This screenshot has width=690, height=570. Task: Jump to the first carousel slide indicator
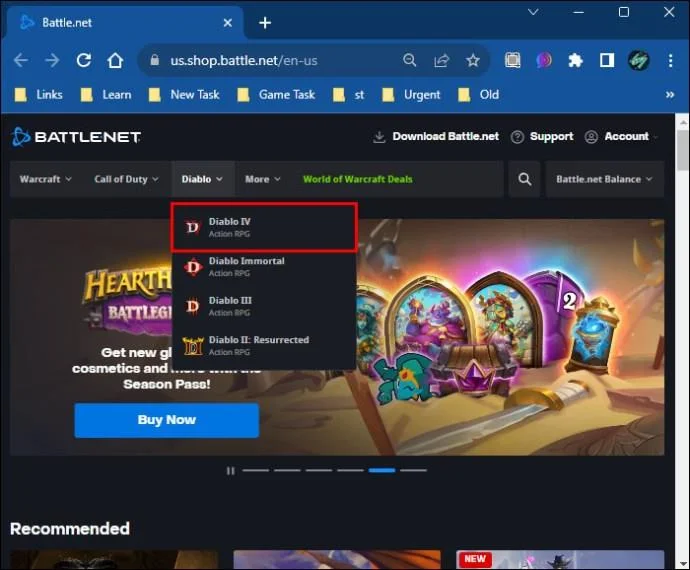pyautogui.click(x=256, y=471)
